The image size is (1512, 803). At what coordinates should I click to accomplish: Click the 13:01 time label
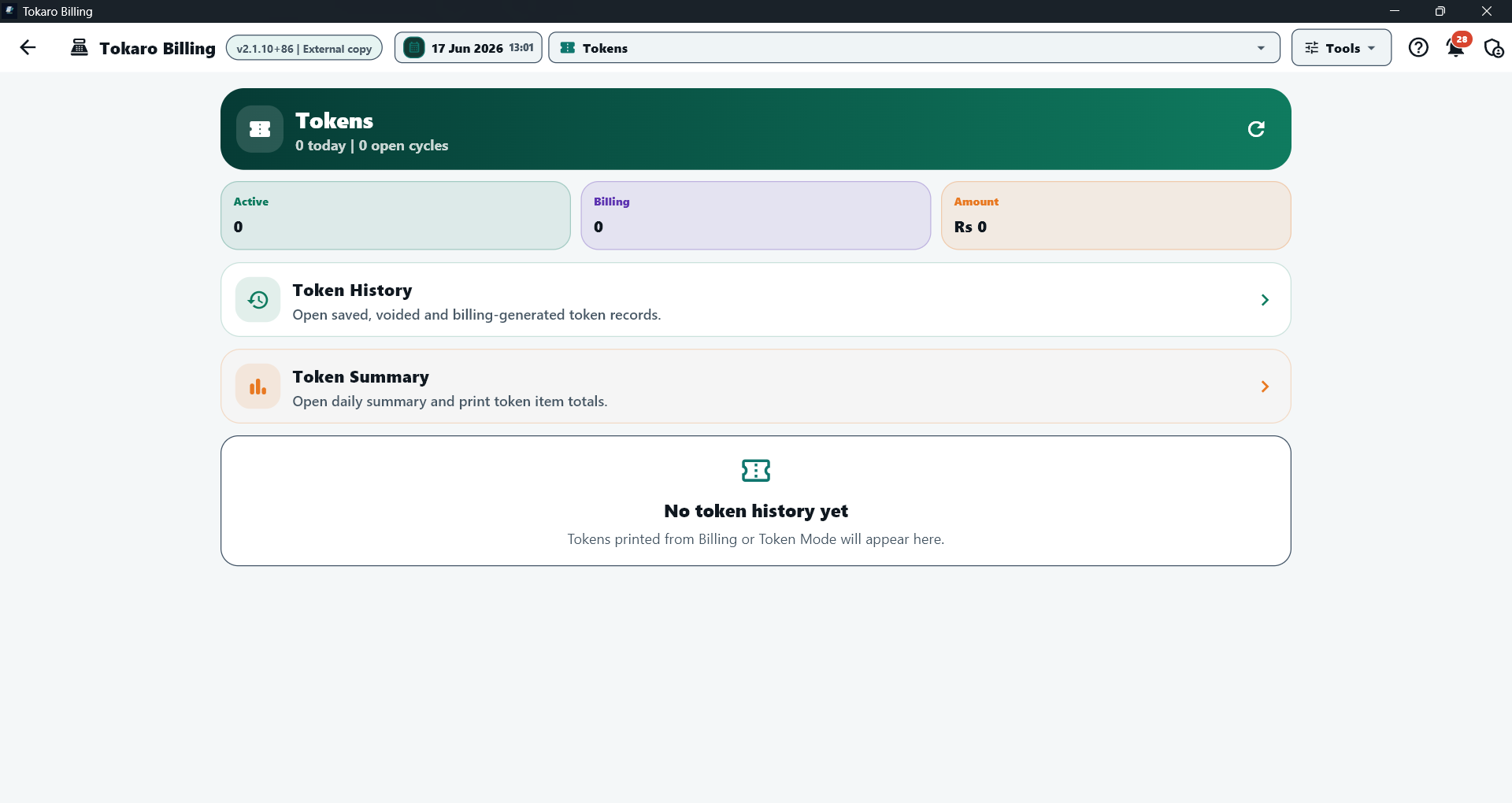(521, 48)
